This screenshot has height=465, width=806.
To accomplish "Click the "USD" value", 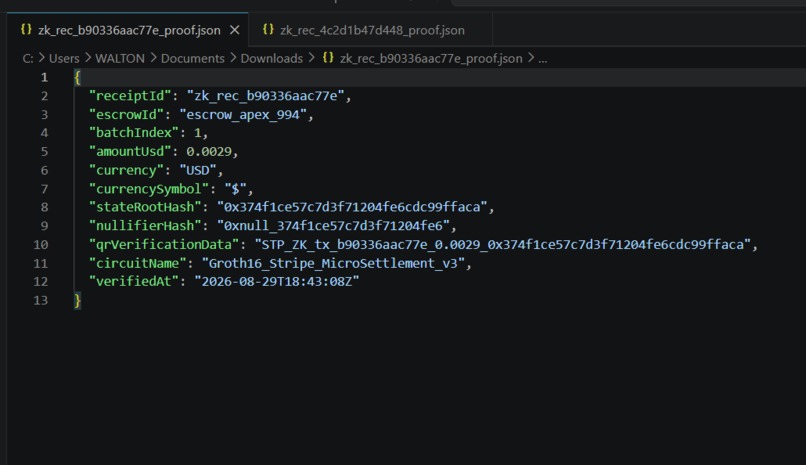I will 198,170.
